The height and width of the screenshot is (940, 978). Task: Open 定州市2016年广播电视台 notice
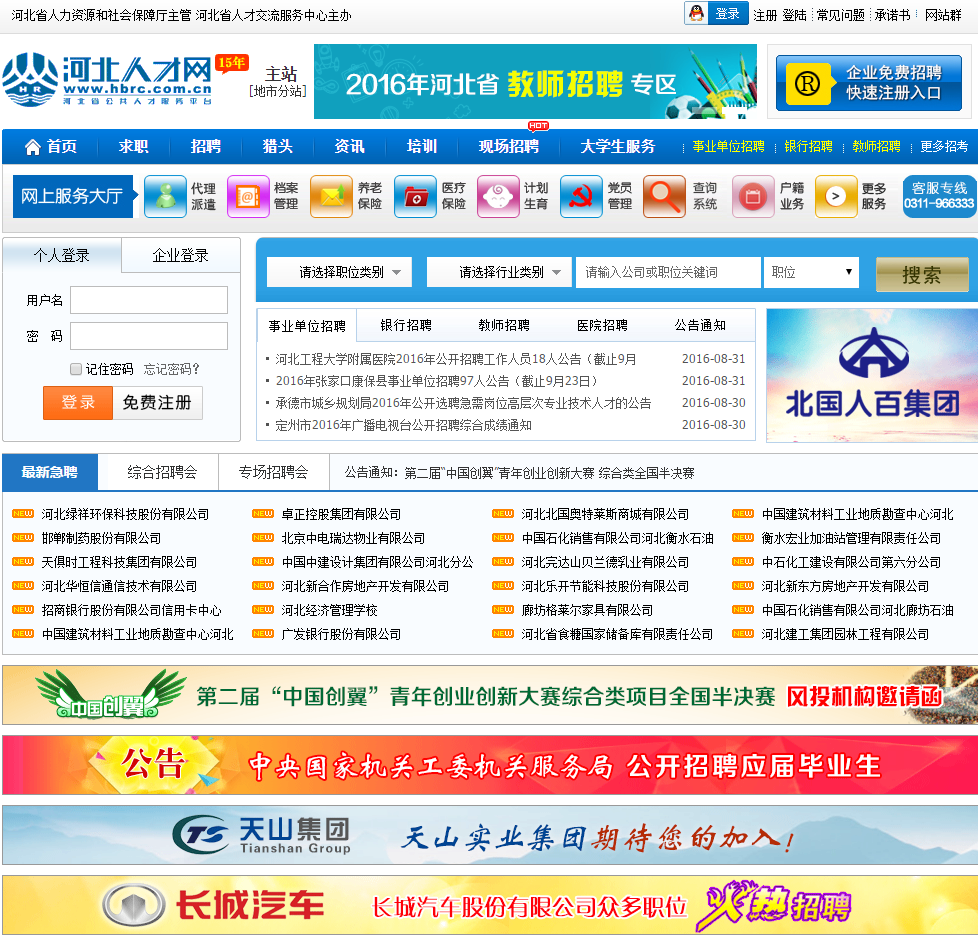[x=404, y=425]
